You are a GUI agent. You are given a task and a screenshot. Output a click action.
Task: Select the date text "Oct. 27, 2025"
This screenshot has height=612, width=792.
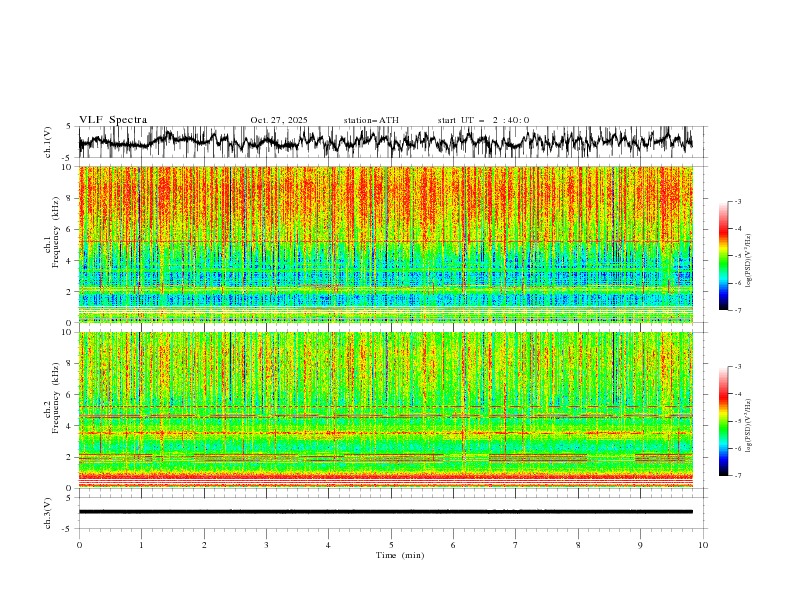point(279,120)
